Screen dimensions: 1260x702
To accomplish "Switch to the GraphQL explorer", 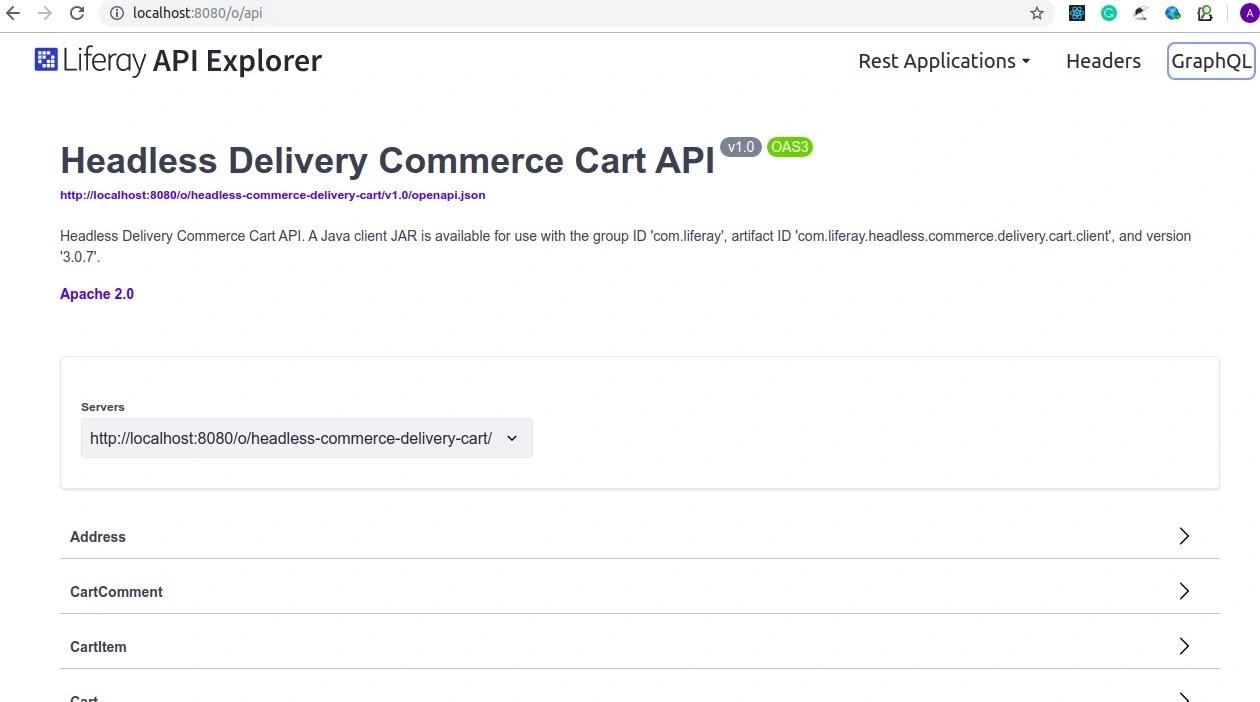I will [x=1211, y=61].
